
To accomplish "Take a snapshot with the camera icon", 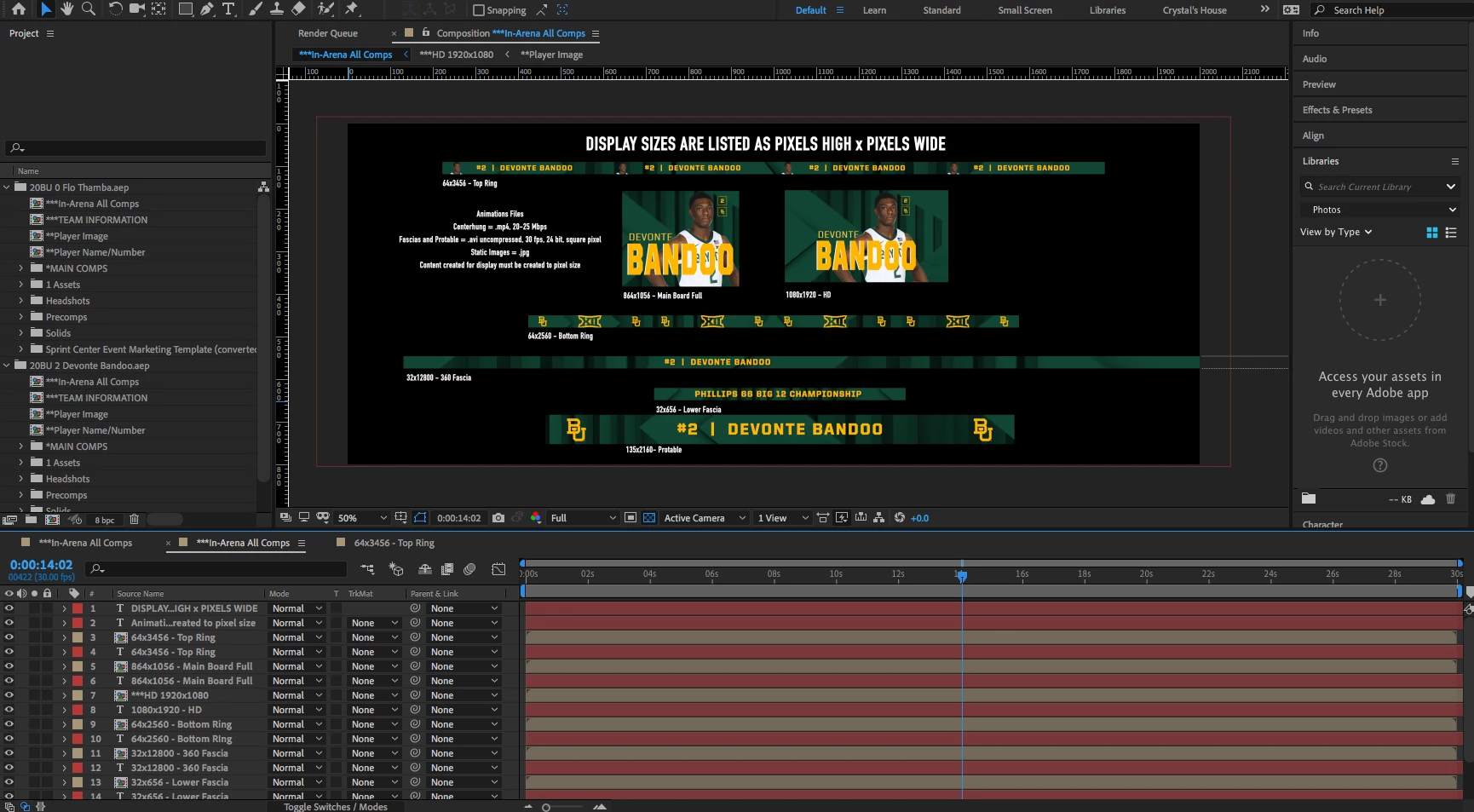I will [498, 518].
